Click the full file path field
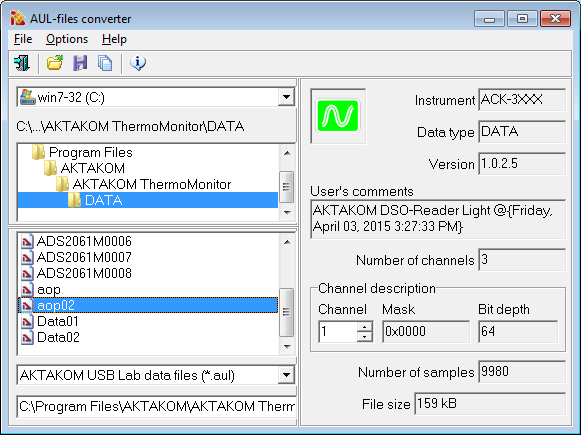581x435 pixels. (x=156, y=407)
